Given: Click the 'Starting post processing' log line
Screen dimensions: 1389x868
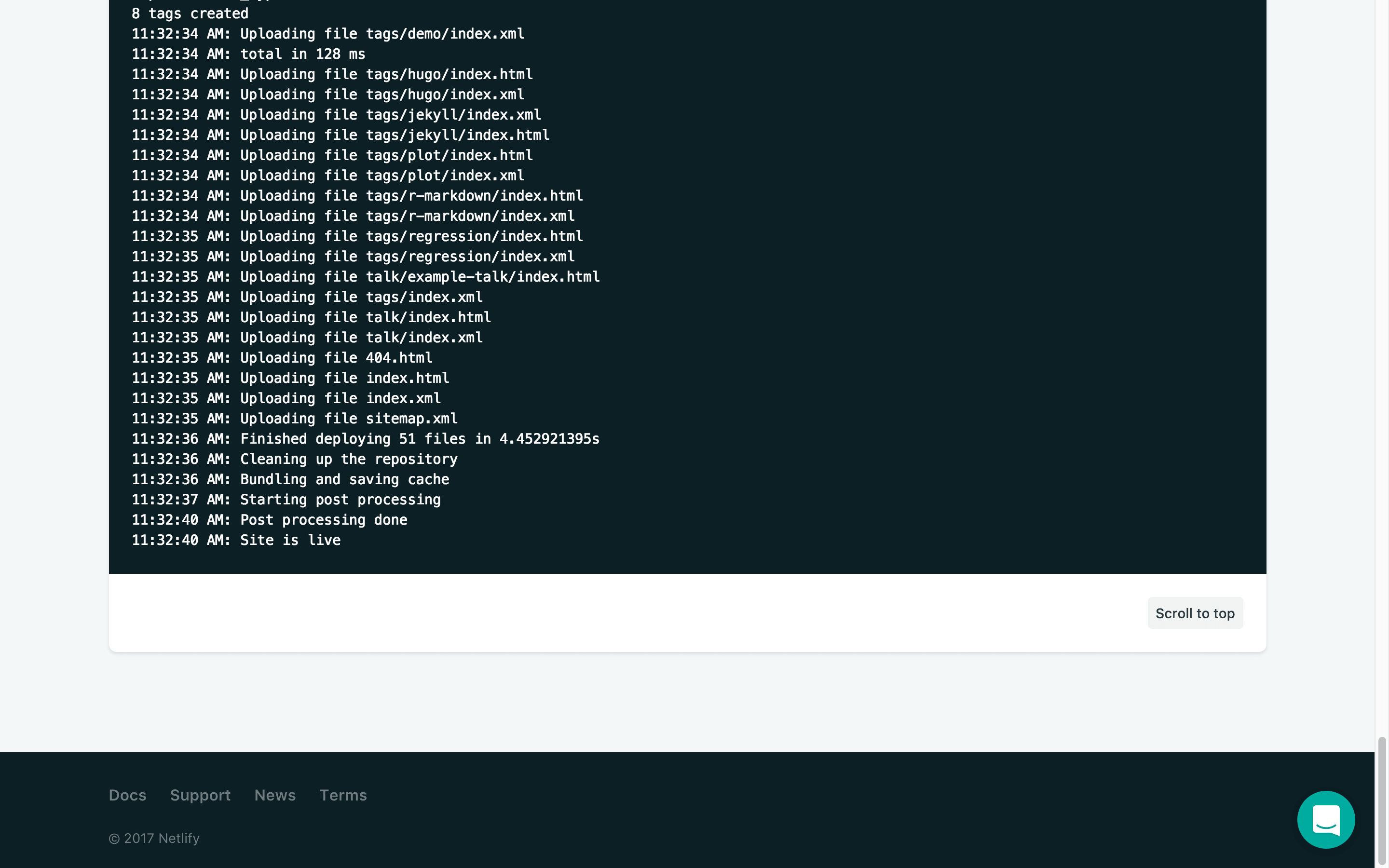Looking at the screenshot, I should coord(286,500).
